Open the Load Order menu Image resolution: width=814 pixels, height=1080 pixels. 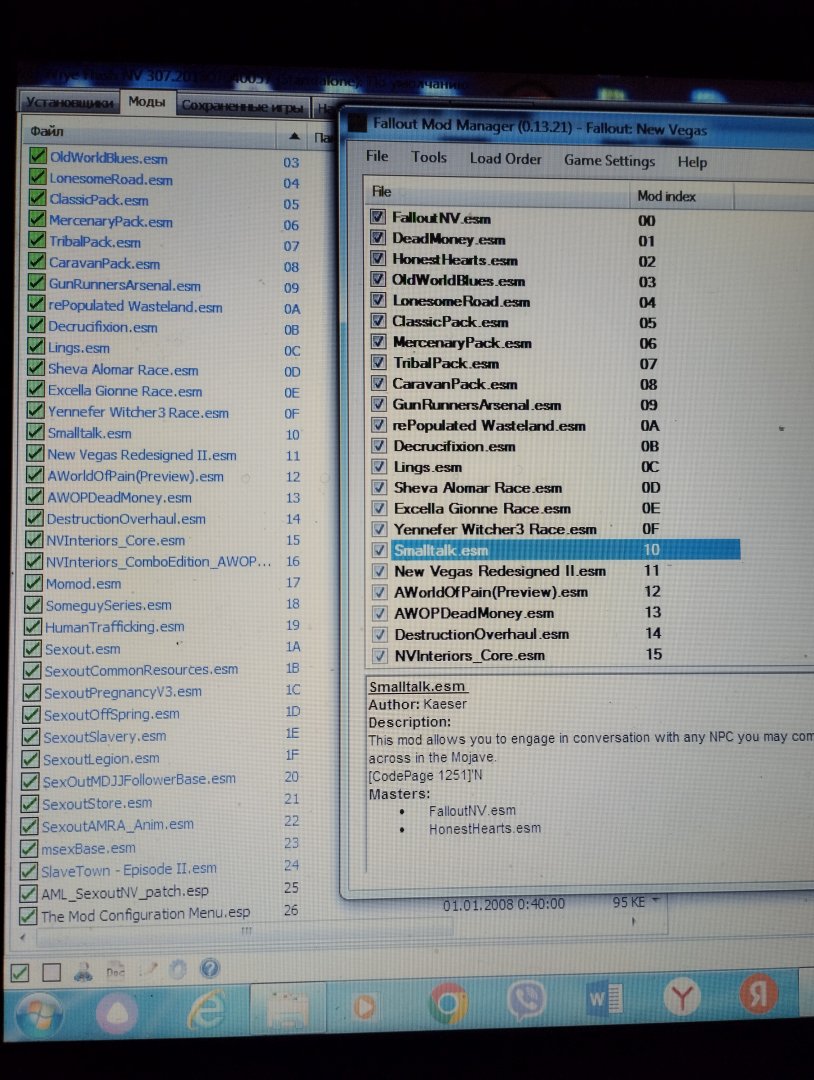click(x=505, y=159)
